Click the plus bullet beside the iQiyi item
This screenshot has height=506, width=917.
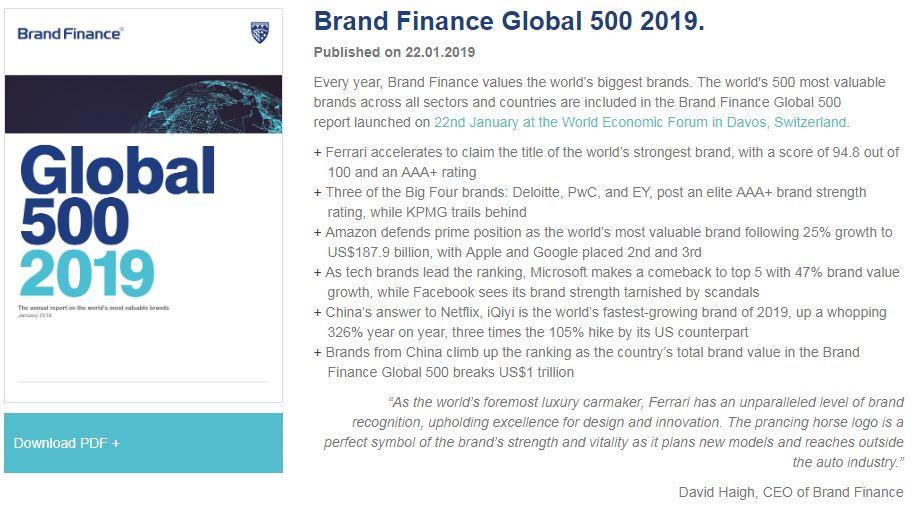pos(318,312)
